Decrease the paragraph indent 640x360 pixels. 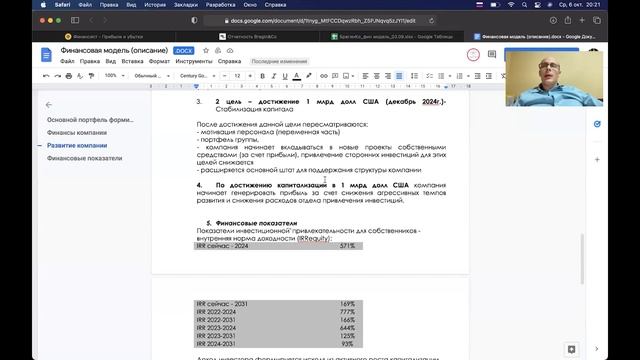pyautogui.click(x=478, y=76)
